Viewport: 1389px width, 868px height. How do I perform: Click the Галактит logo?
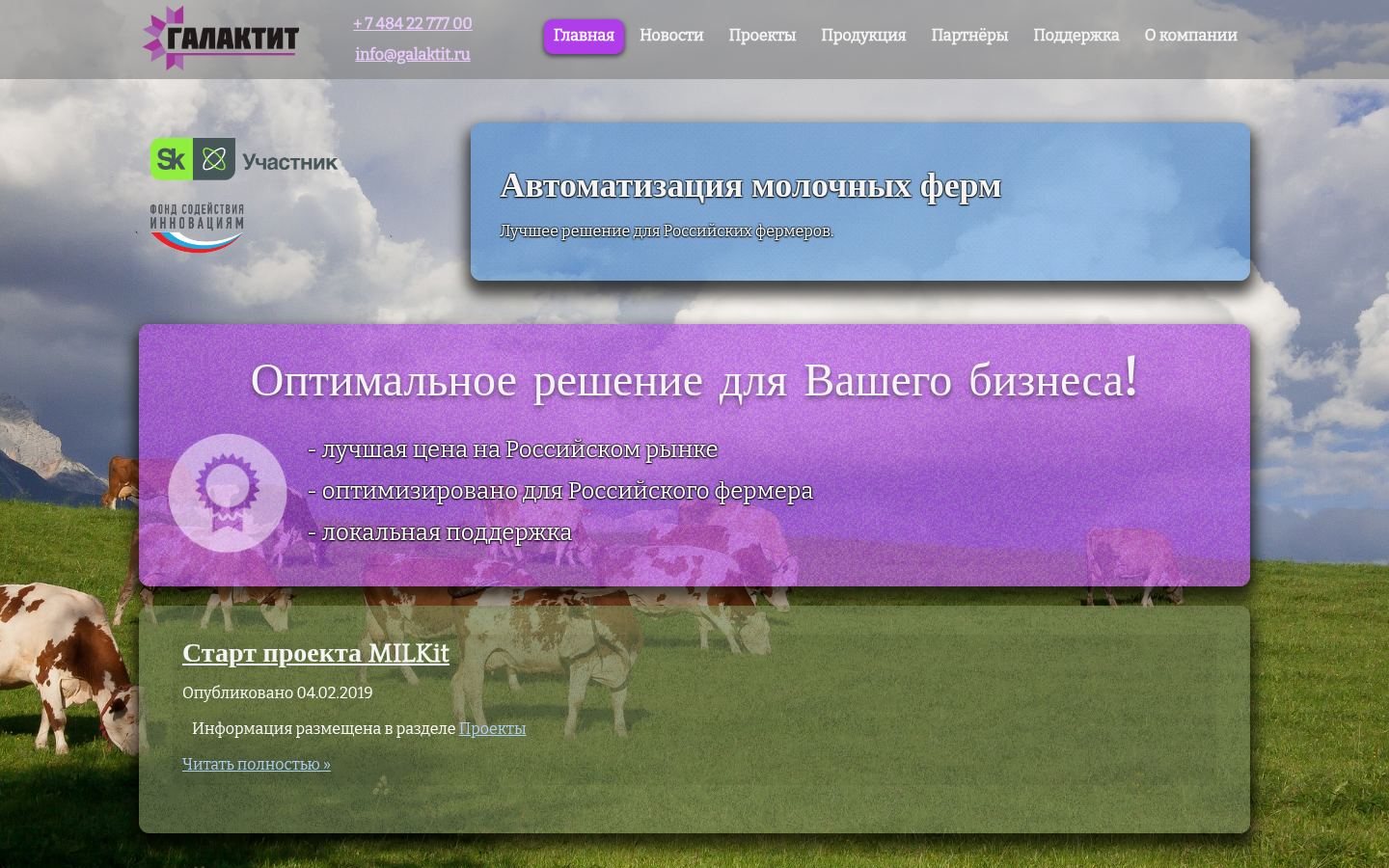coord(221,39)
